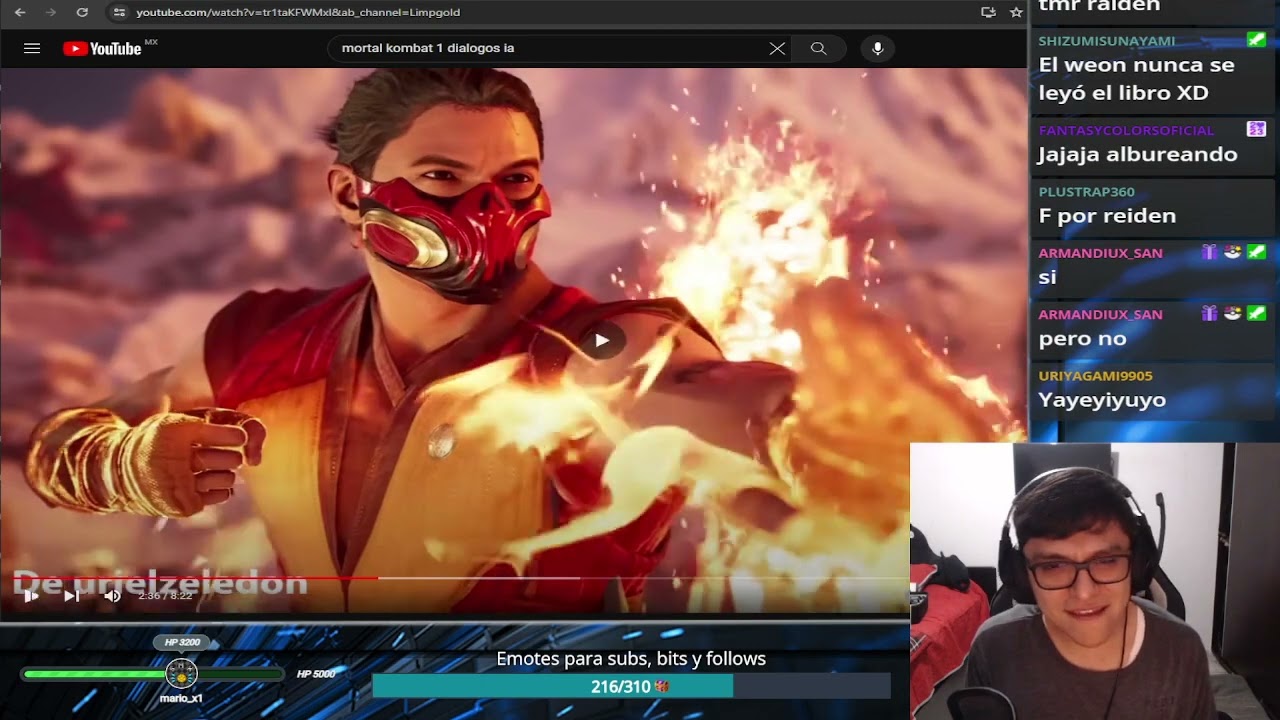Click the 'Emotes para subs, bits y follows' label
The width and height of the screenshot is (1280, 720).
[631, 659]
